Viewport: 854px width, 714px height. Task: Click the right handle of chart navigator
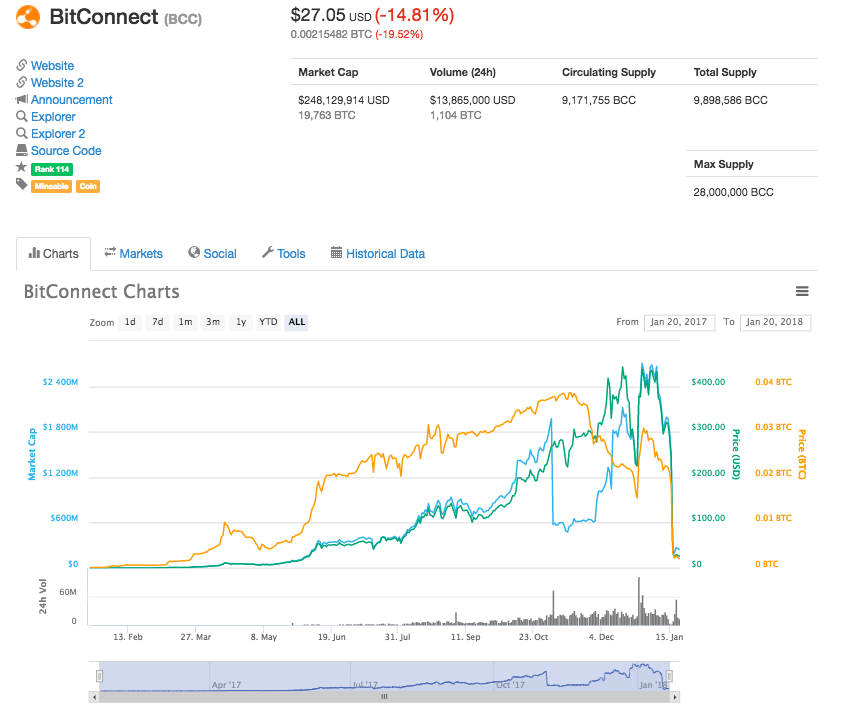click(x=669, y=676)
